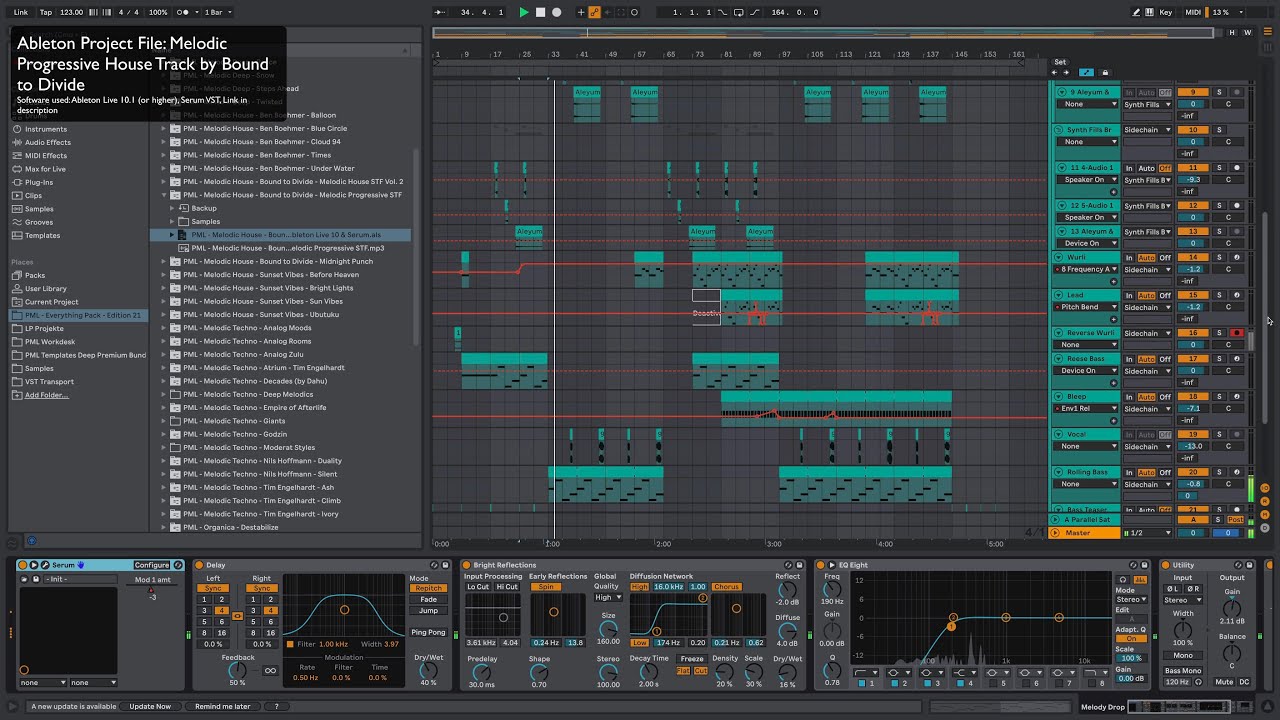Screen dimensions: 1280x720
Task: Select Plug-Ins category in browser
Action: [39, 182]
